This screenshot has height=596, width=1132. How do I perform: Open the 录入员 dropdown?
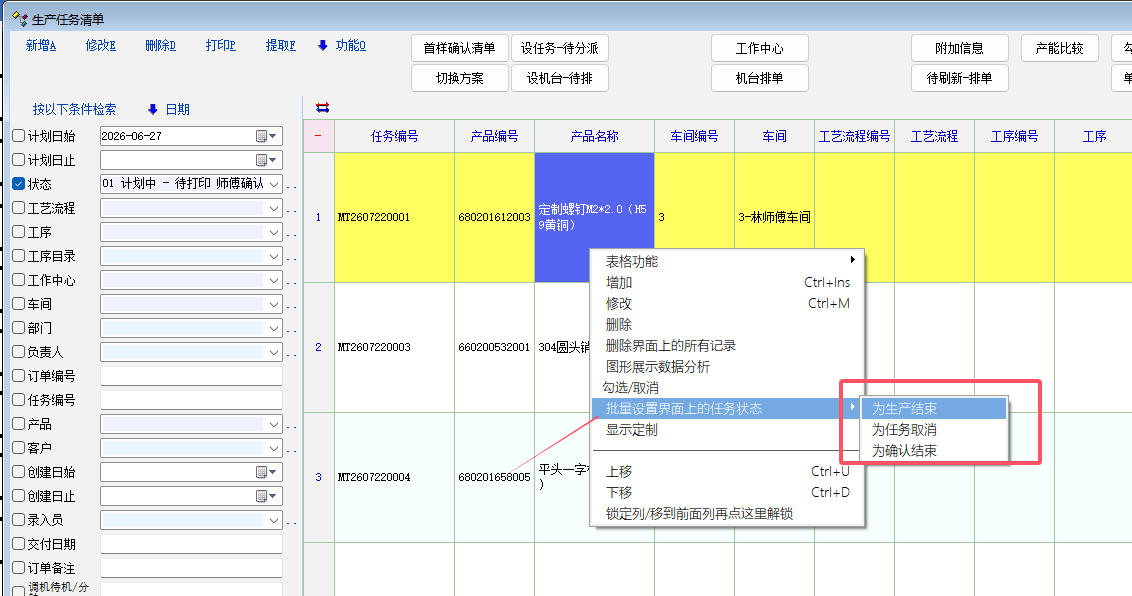pos(274,520)
